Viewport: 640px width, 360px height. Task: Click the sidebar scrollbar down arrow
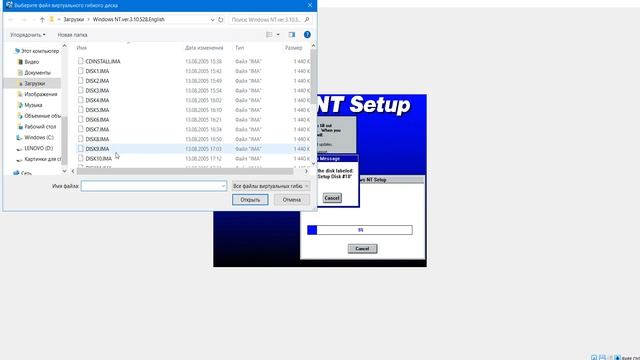tap(64, 171)
